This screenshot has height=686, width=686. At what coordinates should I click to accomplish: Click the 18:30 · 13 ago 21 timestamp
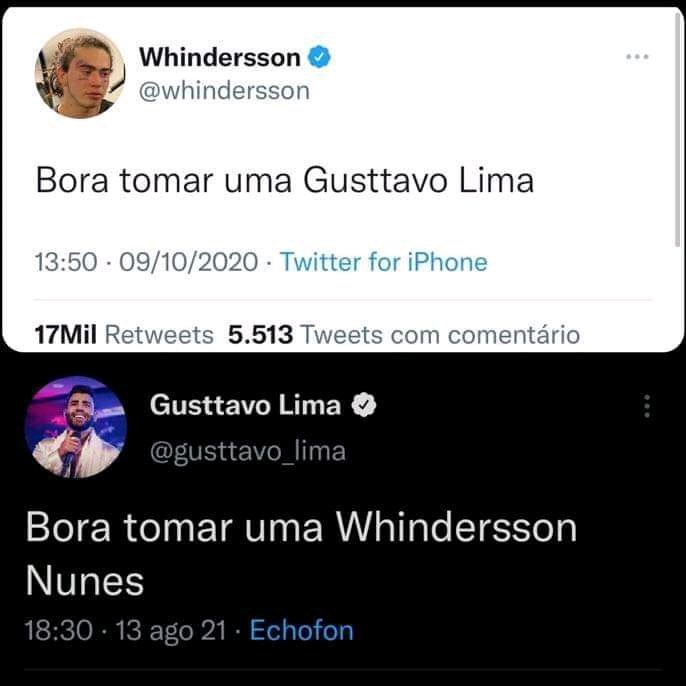[x=126, y=630]
